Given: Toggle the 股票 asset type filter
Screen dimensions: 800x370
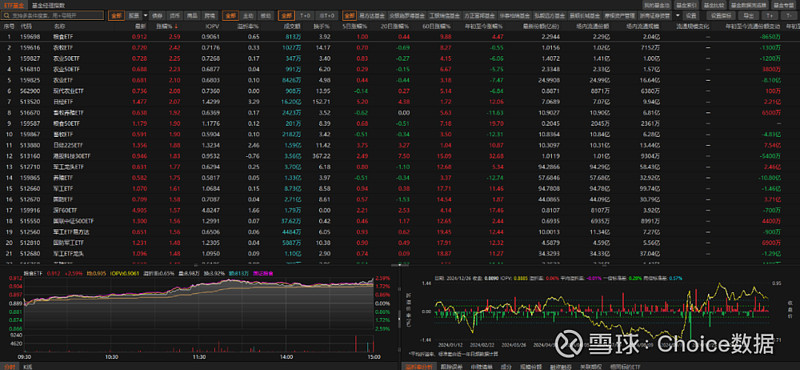Looking at the screenshot, I should pyautogui.click(x=134, y=15).
